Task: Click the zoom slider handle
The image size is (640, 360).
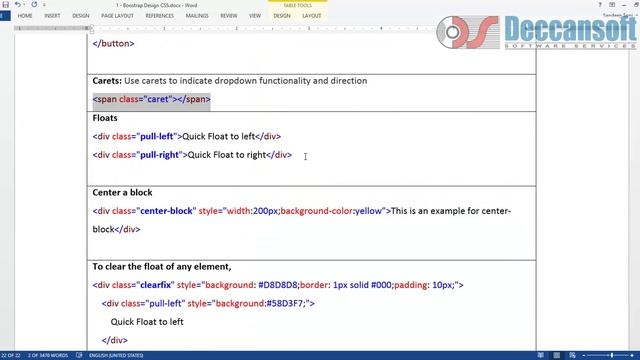Action: pyautogui.click(x=611, y=356)
